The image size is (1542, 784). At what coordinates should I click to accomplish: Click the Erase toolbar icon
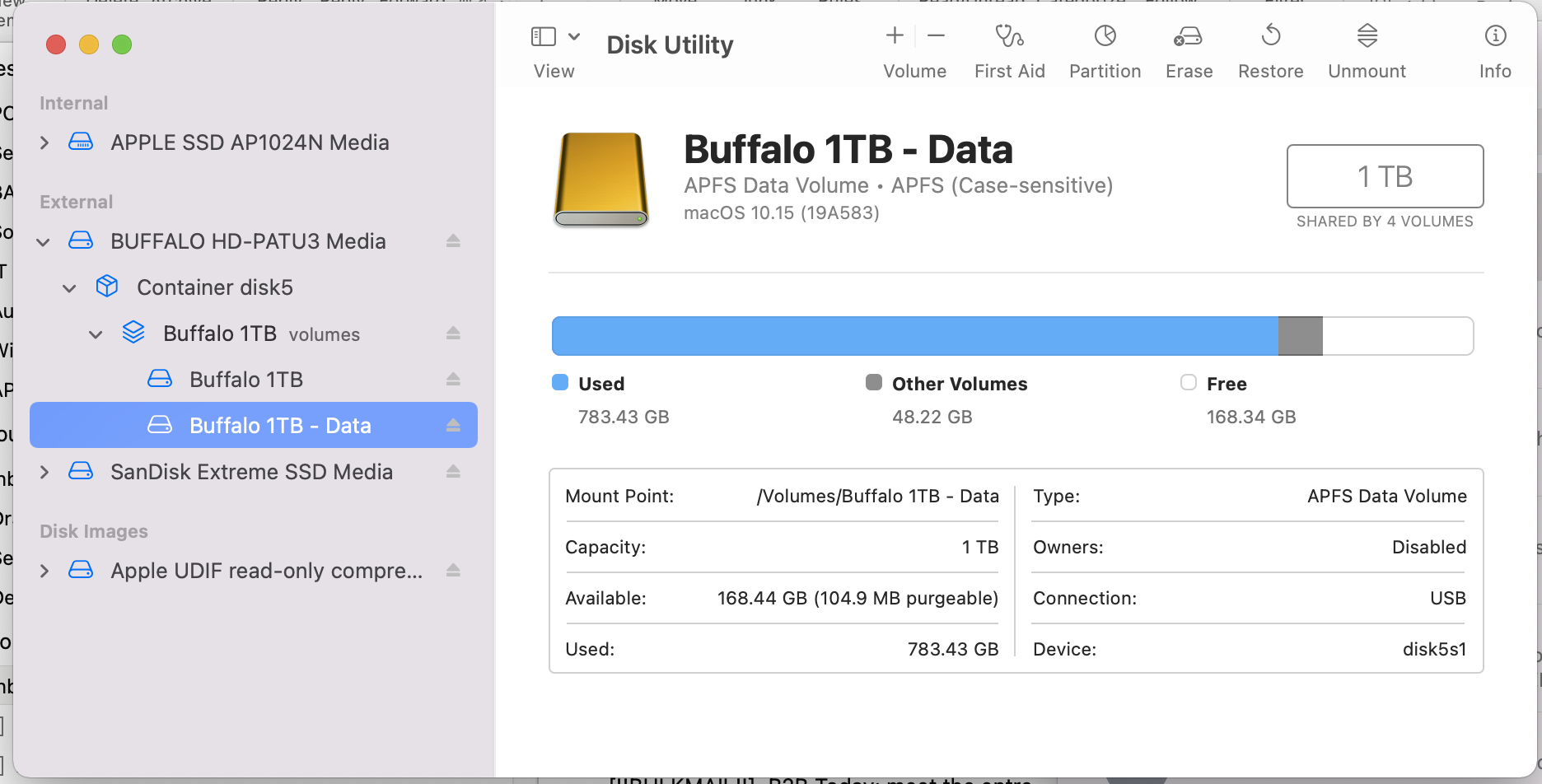tap(1188, 35)
